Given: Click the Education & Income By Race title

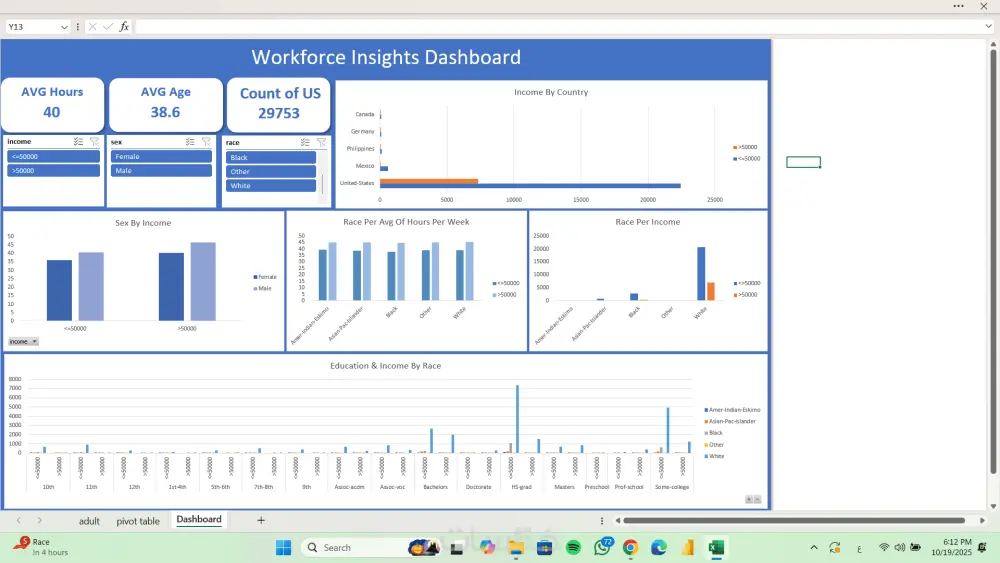Looking at the screenshot, I should click(x=385, y=365).
